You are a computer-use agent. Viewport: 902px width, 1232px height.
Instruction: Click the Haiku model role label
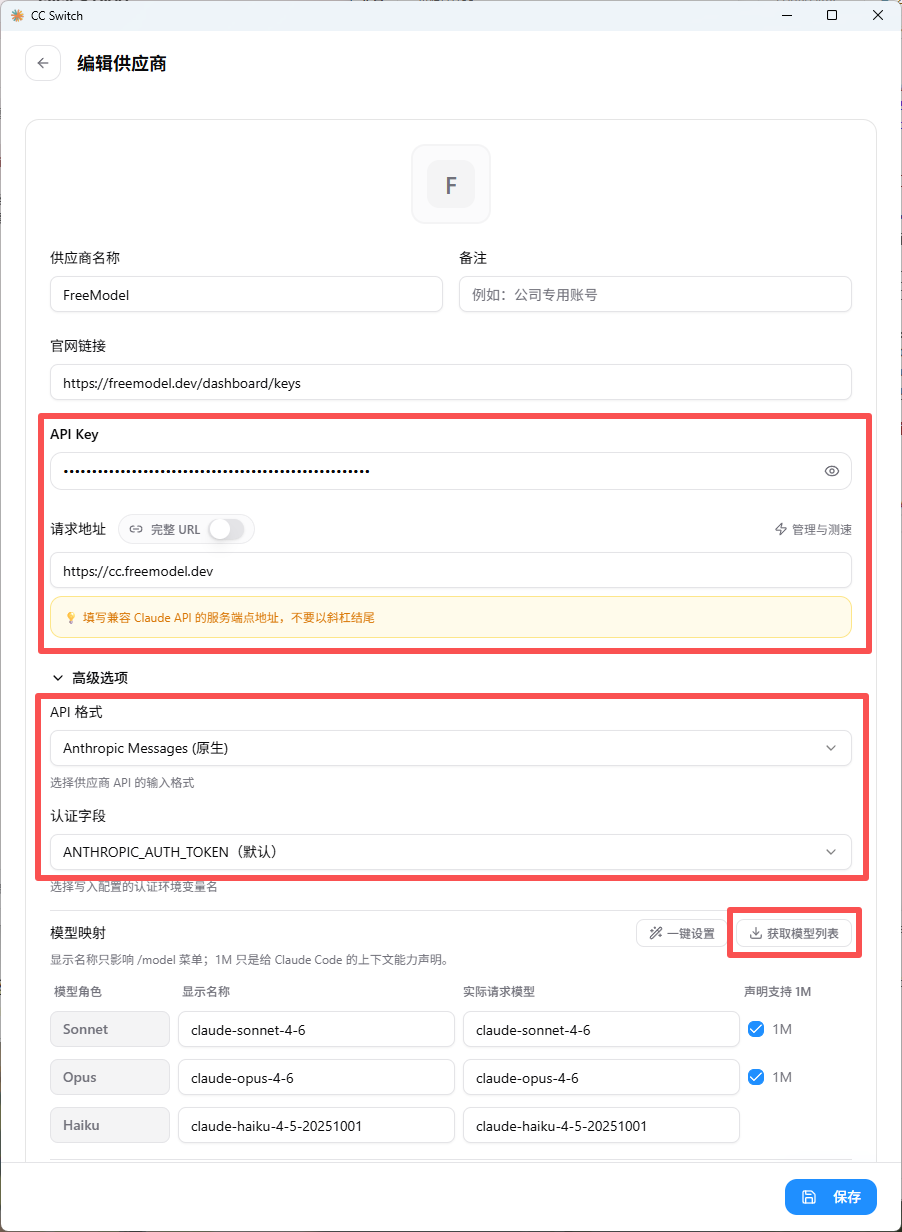(x=110, y=1125)
